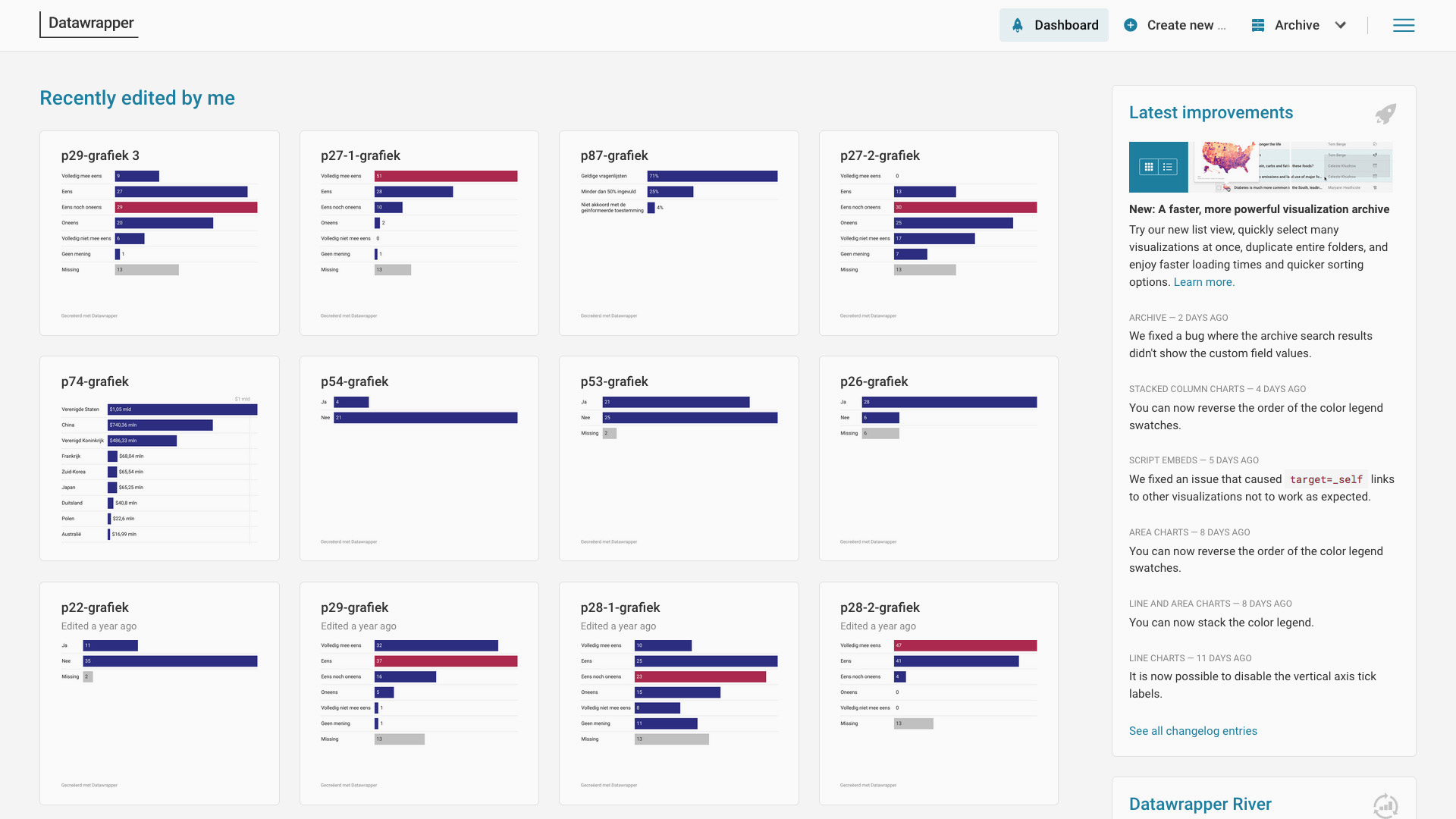1456x819 pixels.
Task: Open the p28-1-grafiek chart card
Action: 679,693
